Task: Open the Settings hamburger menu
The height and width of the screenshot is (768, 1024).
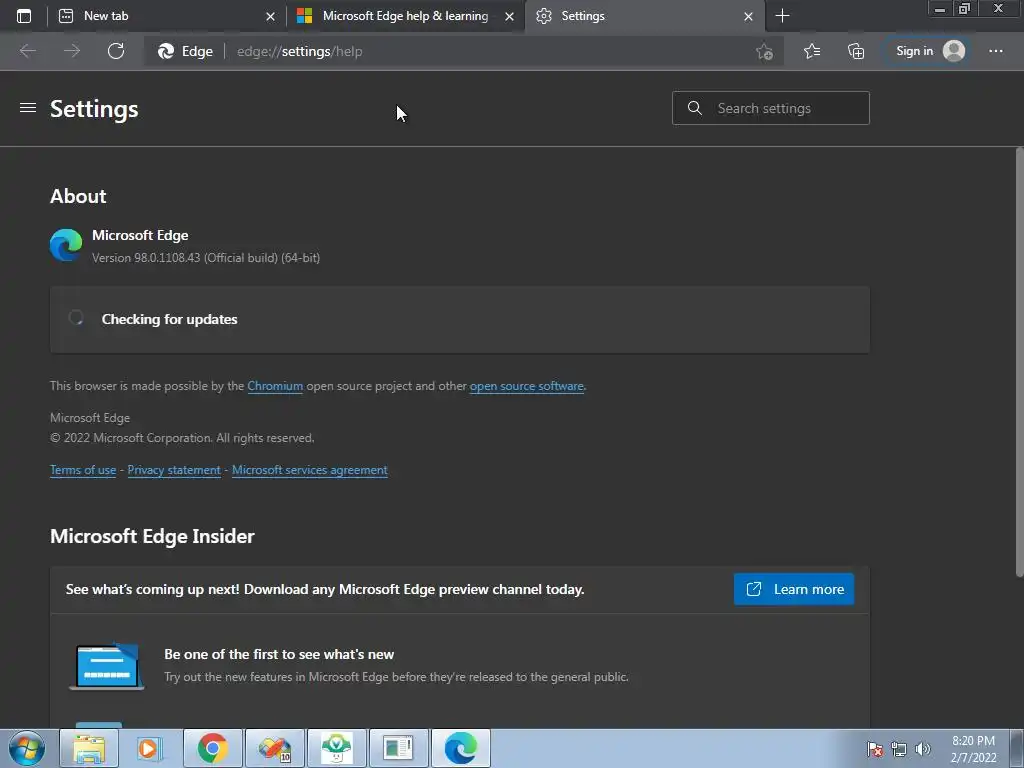Action: pyautogui.click(x=28, y=108)
